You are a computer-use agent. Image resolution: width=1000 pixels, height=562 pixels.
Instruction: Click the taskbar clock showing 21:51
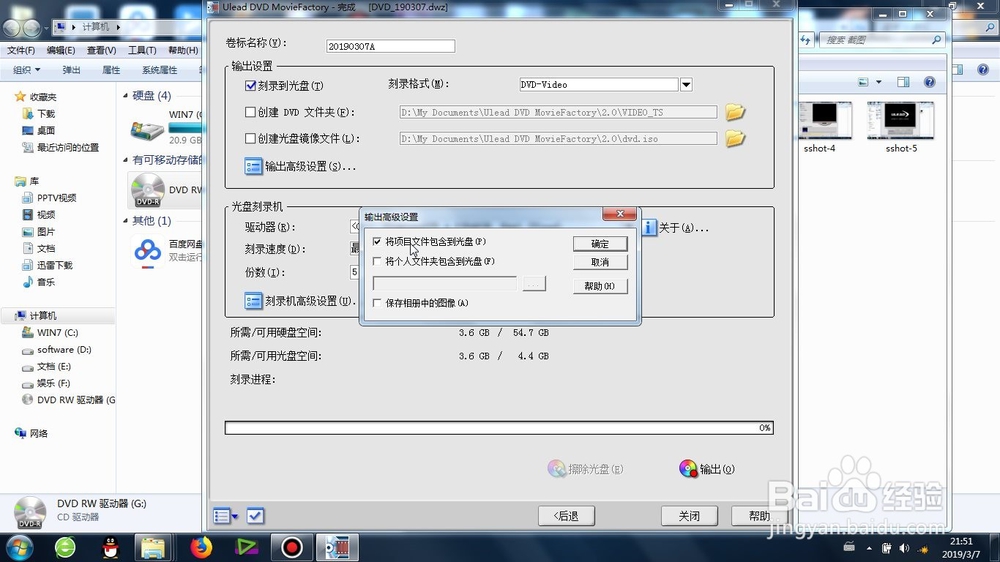[x=961, y=541]
